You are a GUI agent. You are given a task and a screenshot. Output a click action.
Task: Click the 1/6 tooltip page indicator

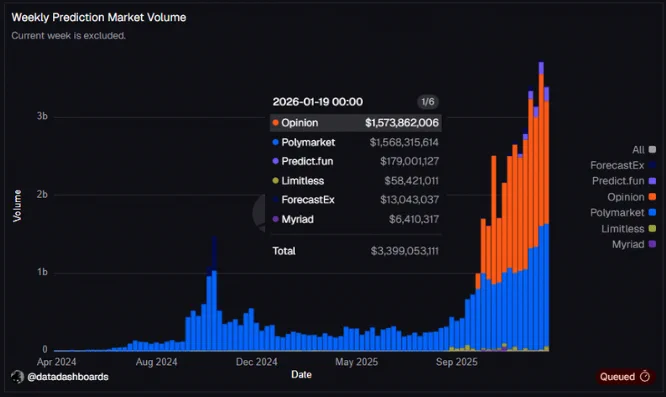pyautogui.click(x=428, y=102)
